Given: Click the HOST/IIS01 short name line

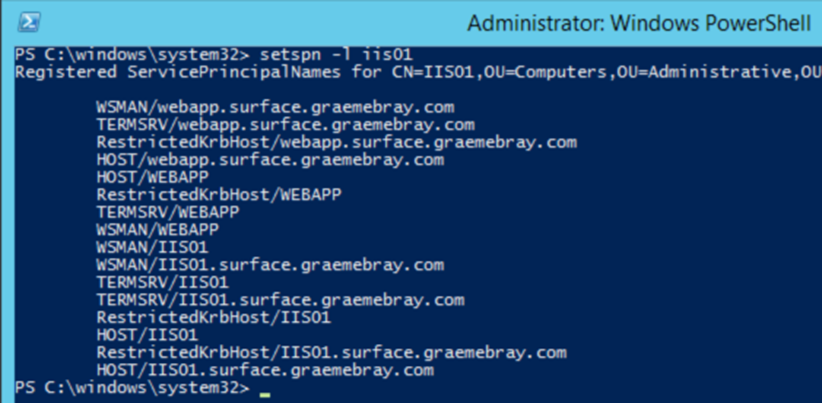Looking at the screenshot, I should point(147,335).
